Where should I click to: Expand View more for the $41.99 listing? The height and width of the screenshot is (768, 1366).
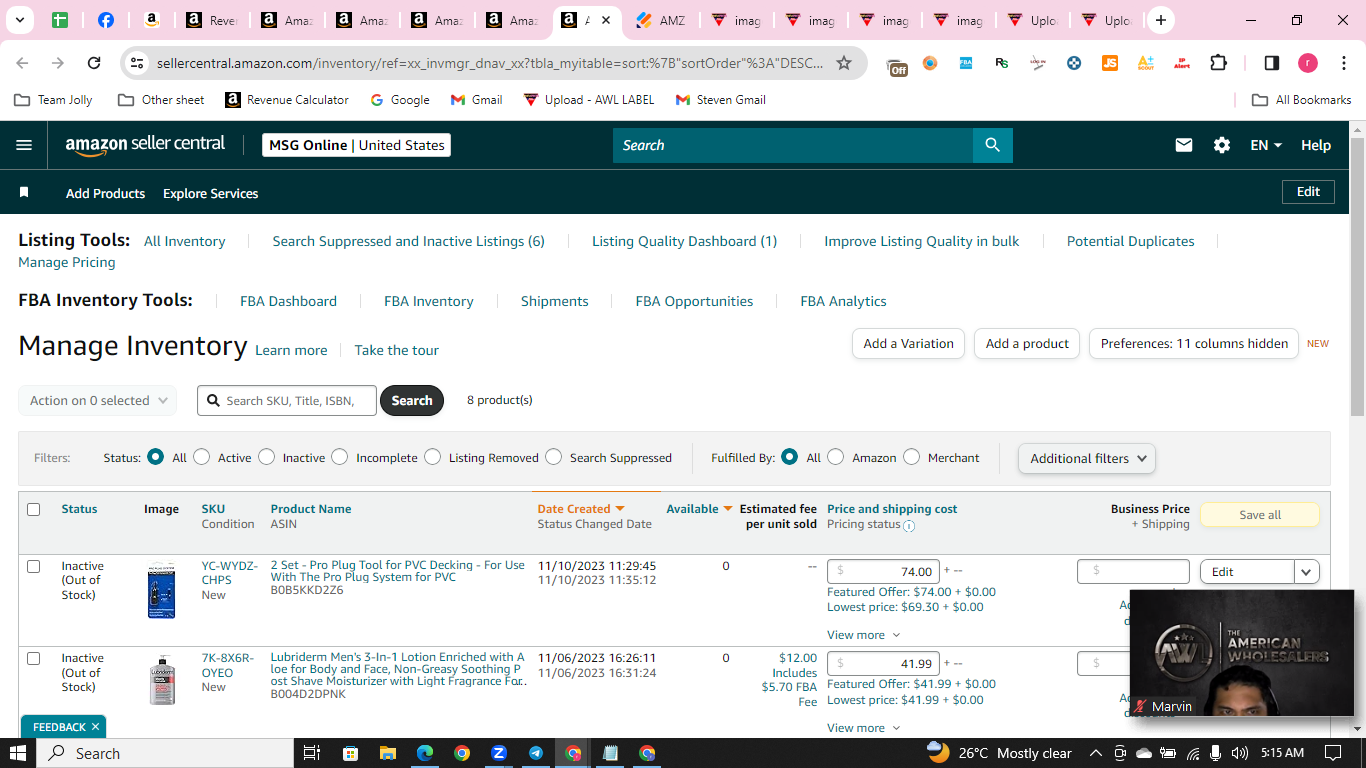pyautogui.click(x=863, y=728)
